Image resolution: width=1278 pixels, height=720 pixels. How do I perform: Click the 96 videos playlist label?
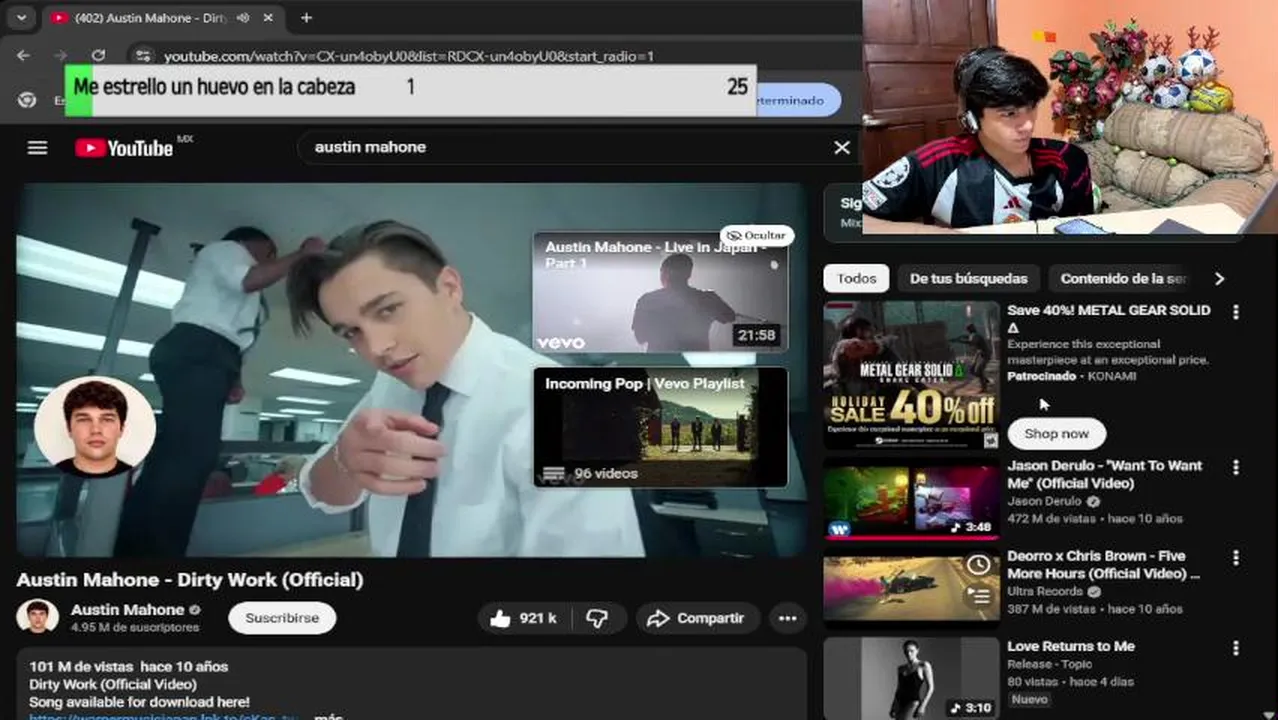[605, 473]
